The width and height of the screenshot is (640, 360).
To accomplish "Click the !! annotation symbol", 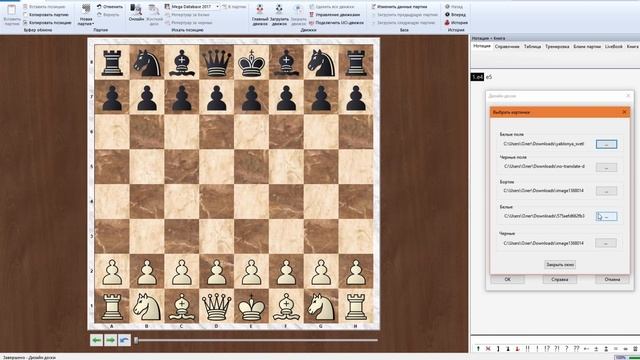I will (527, 349).
